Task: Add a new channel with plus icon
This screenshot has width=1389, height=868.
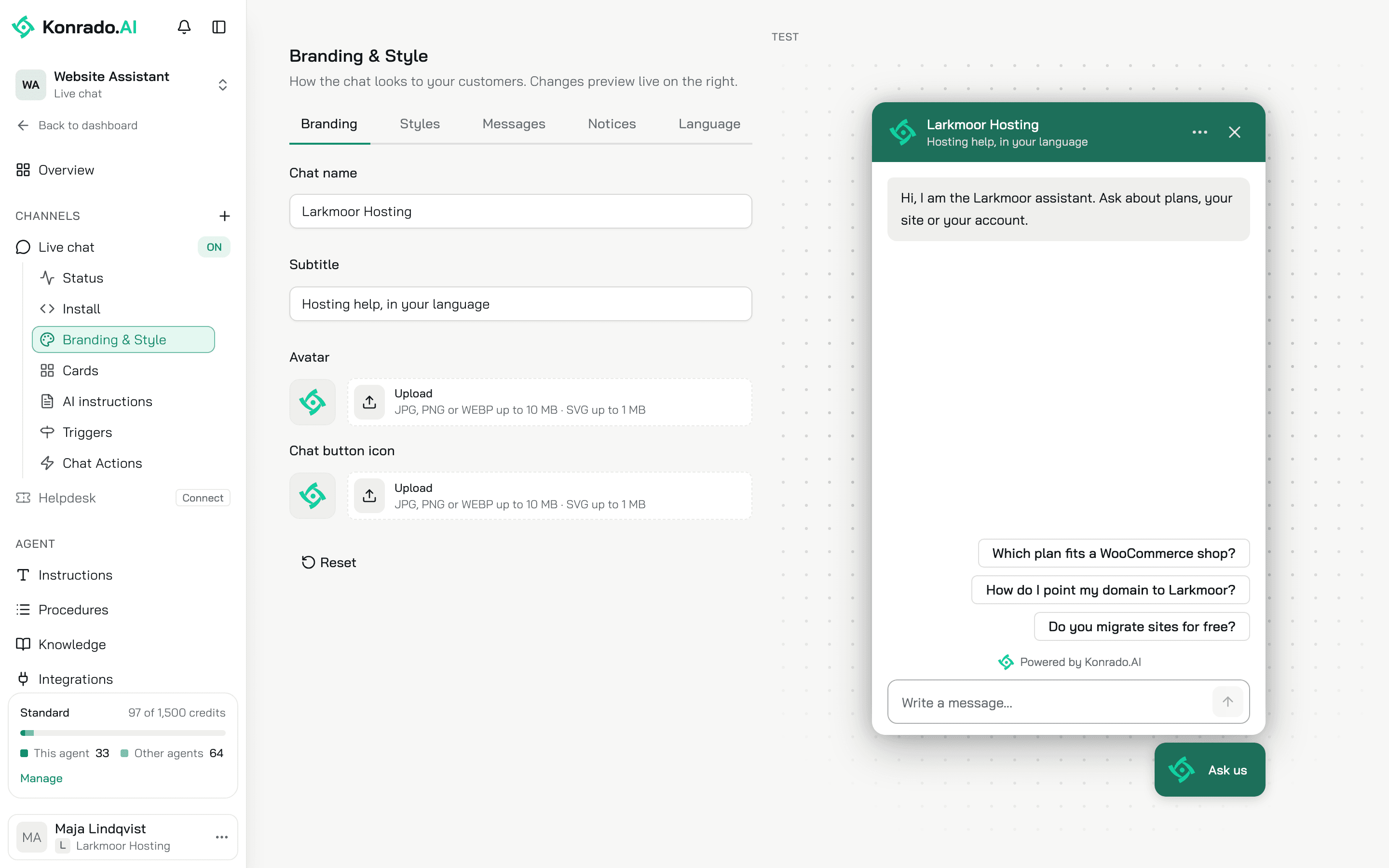Action: click(x=224, y=216)
